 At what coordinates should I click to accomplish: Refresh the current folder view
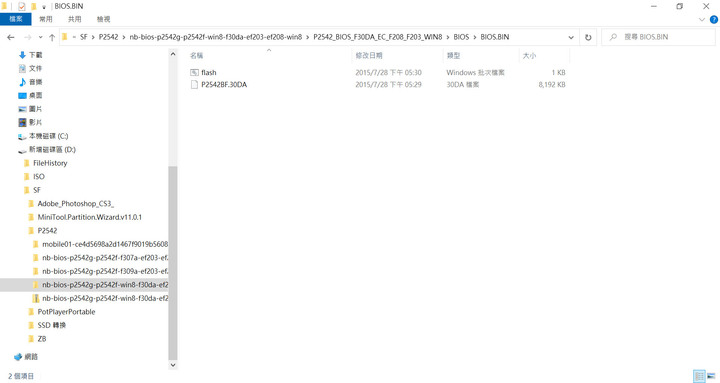pos(588,37)
